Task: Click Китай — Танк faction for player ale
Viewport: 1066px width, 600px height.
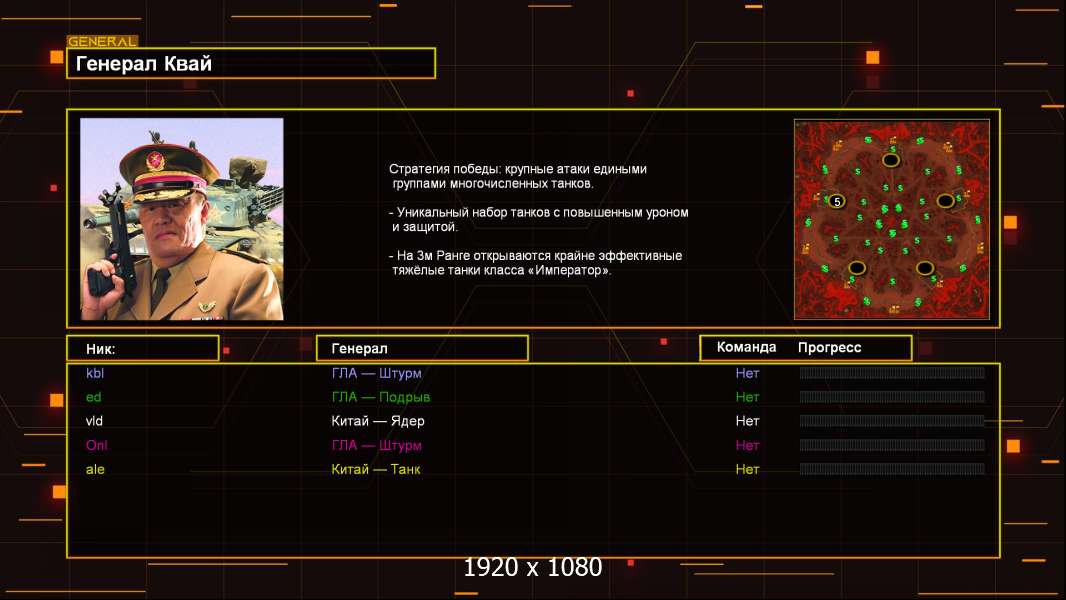Action: click(x=376, y=469)
